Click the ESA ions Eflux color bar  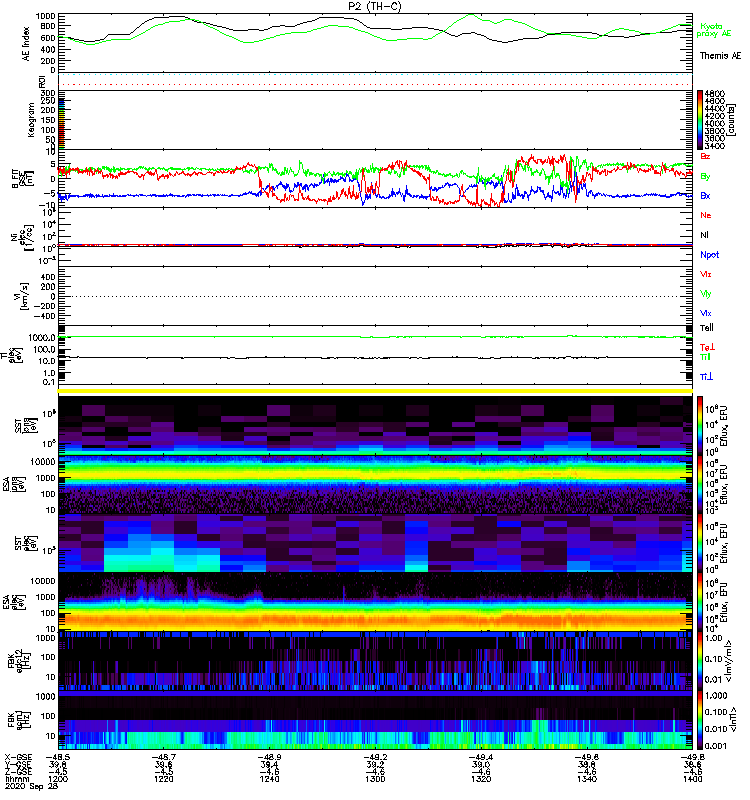click(x=700, y=484)
